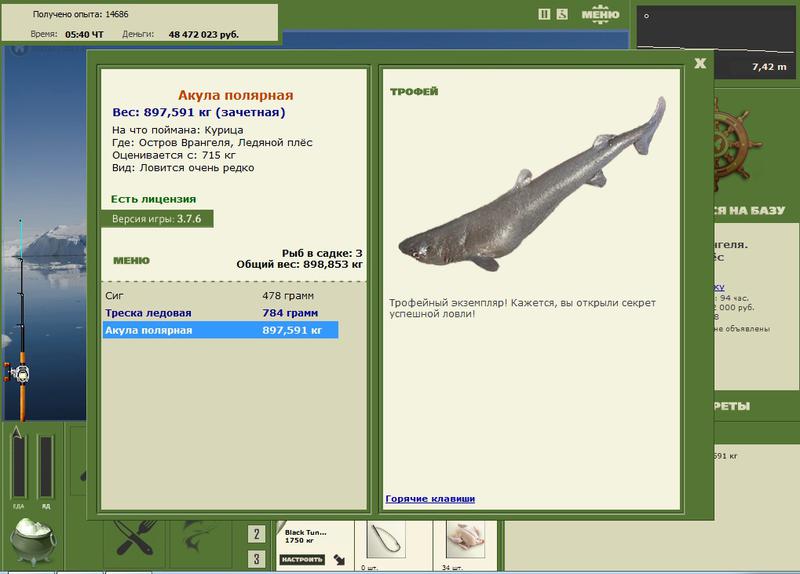Click the Деньги 48 472 023 руб. balance
Screen dimensions: 800x574
click(180, 34)
